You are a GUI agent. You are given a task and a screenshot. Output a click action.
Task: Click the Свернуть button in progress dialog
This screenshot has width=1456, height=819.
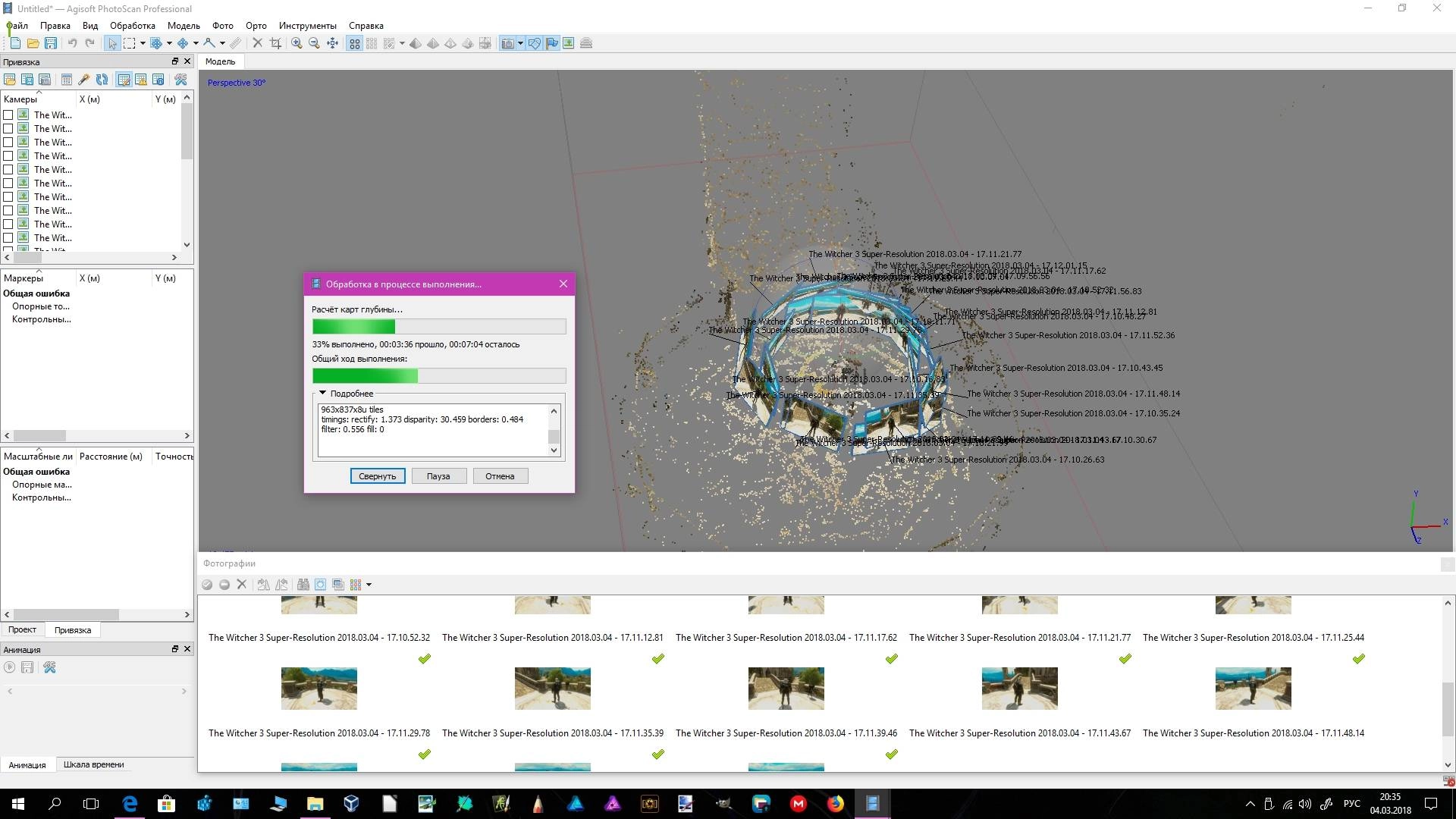pyautogui.click(x=378, y=476)
